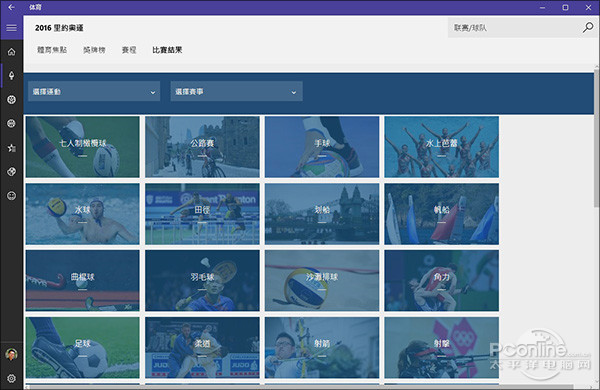Viewport: 600px width, 390px height.
Task: Open the favorites star sidebar icon
Action: (x=11, y=148)
